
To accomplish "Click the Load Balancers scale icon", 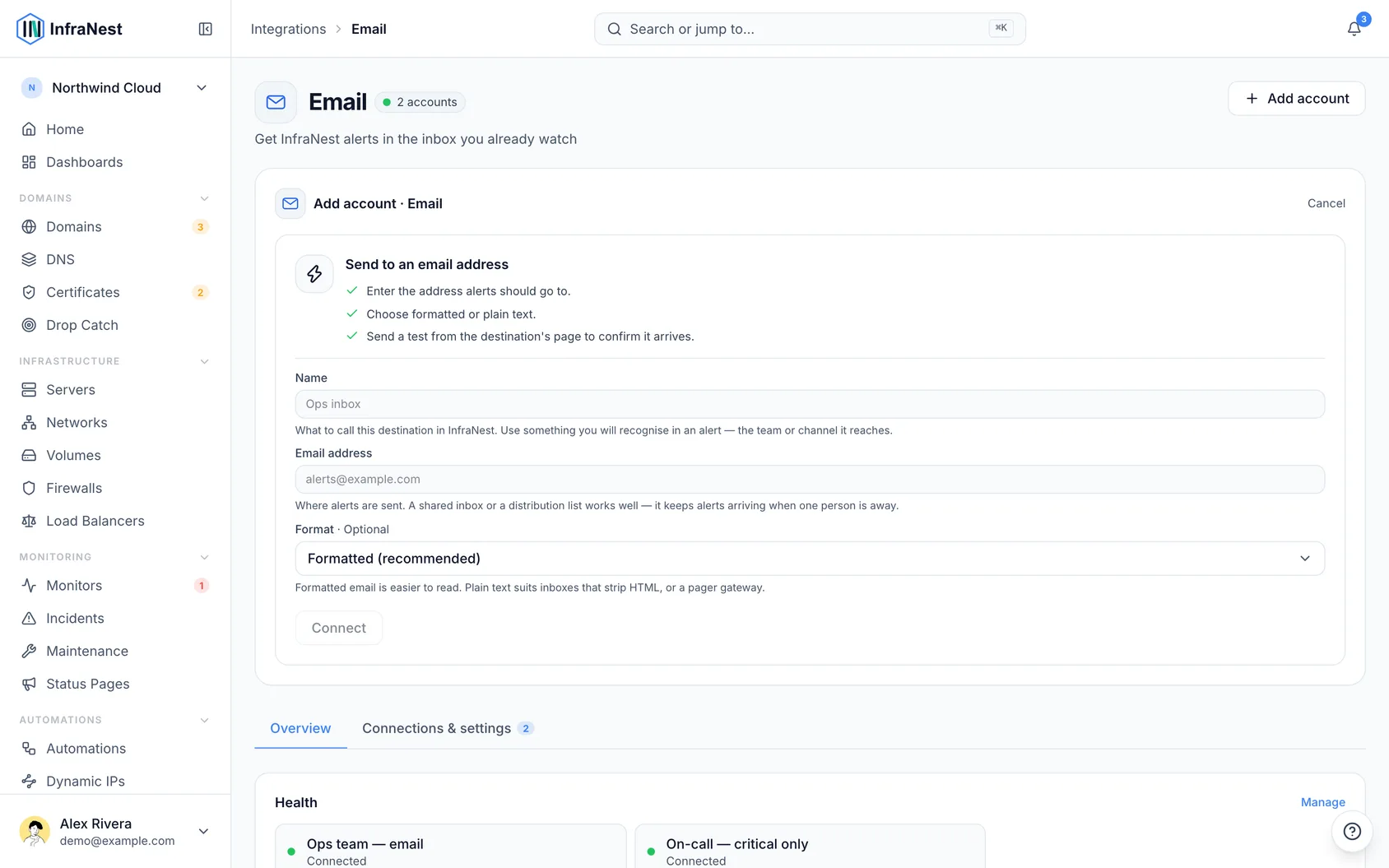I will 29,521.
